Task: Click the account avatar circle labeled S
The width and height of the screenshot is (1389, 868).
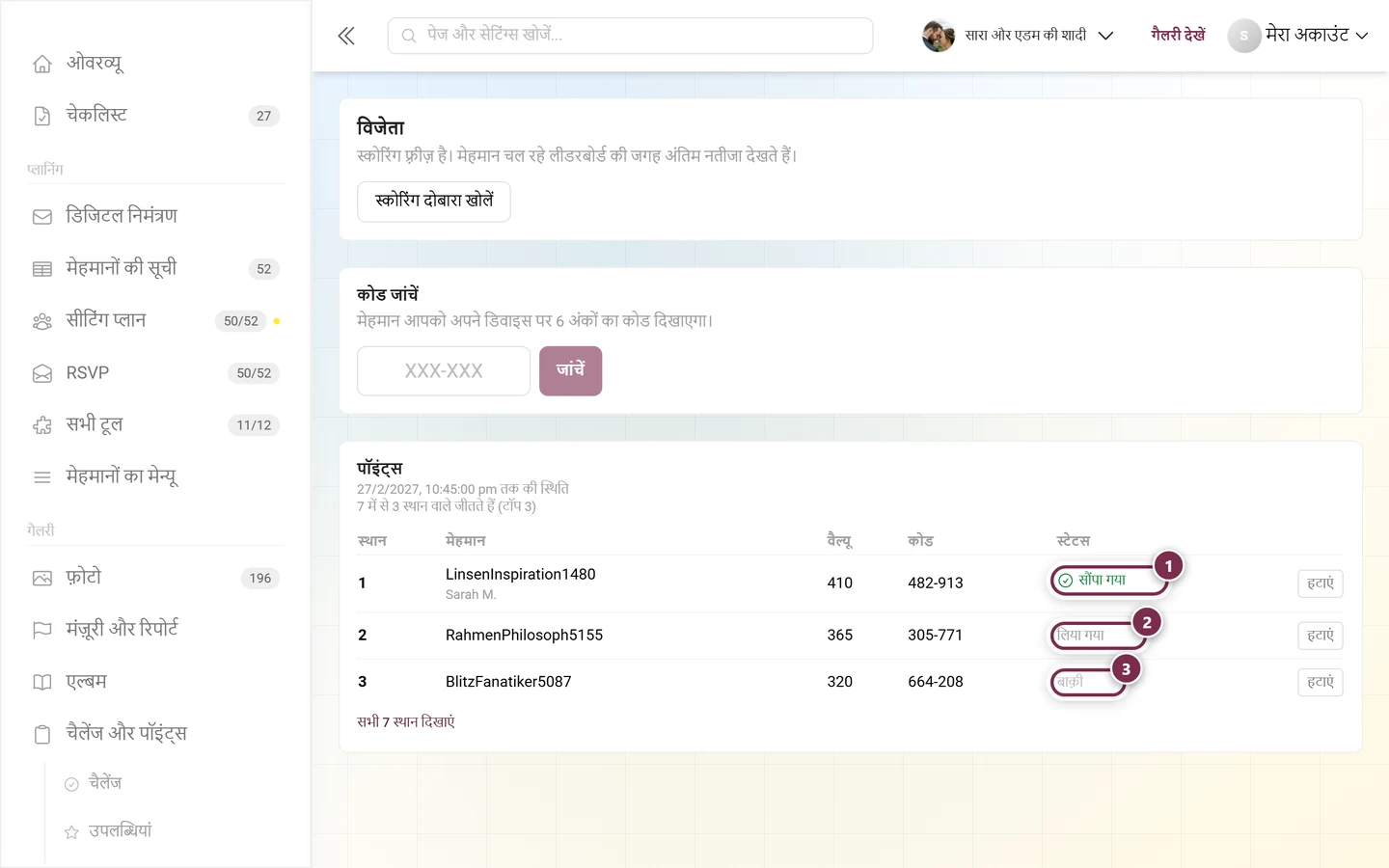Action: 1244,36
